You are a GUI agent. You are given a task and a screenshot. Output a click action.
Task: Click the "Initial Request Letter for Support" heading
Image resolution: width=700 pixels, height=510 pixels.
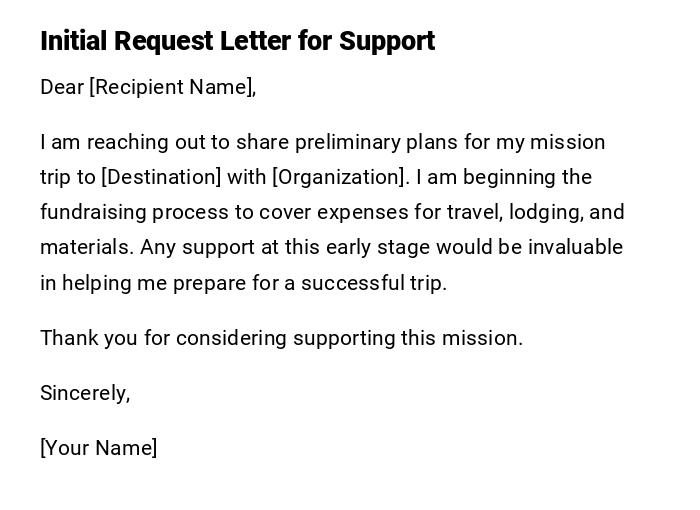tap(237, 41)
